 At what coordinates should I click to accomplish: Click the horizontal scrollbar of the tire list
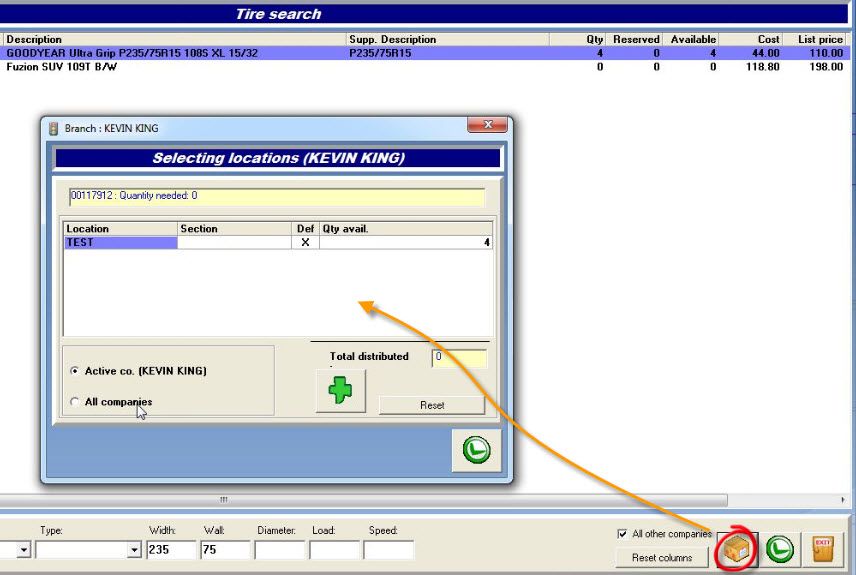click(363, 500)
